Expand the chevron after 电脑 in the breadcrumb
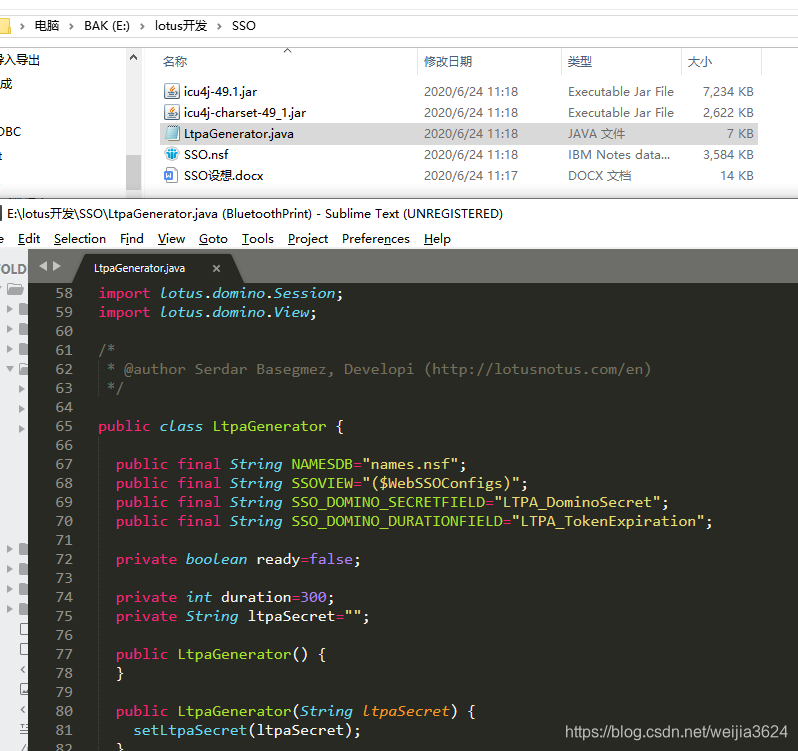Image resolution: width=798 pixels, height=751 pixels. 71,26
